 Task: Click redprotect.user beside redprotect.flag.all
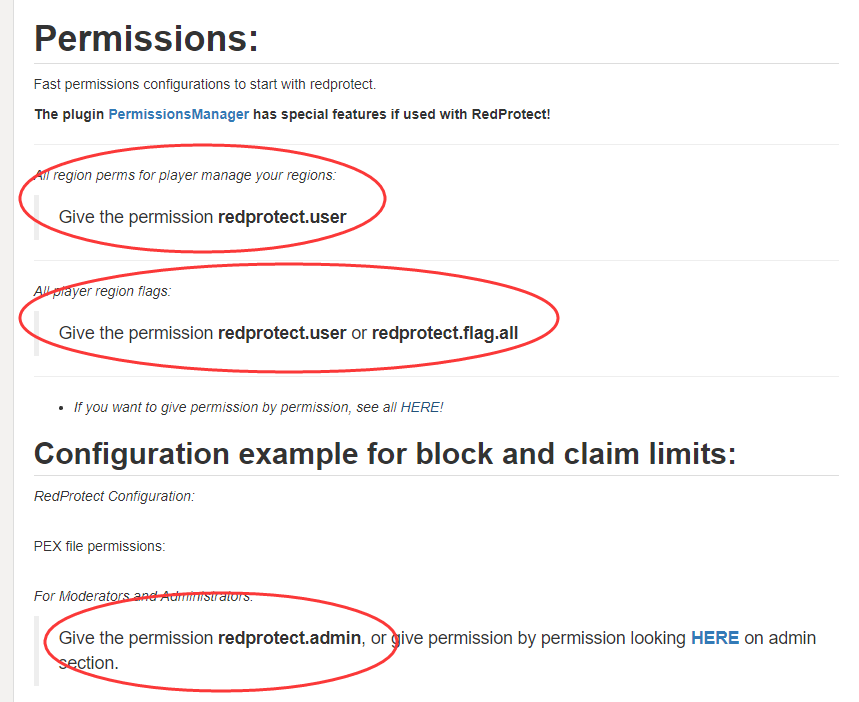[282, 333]
